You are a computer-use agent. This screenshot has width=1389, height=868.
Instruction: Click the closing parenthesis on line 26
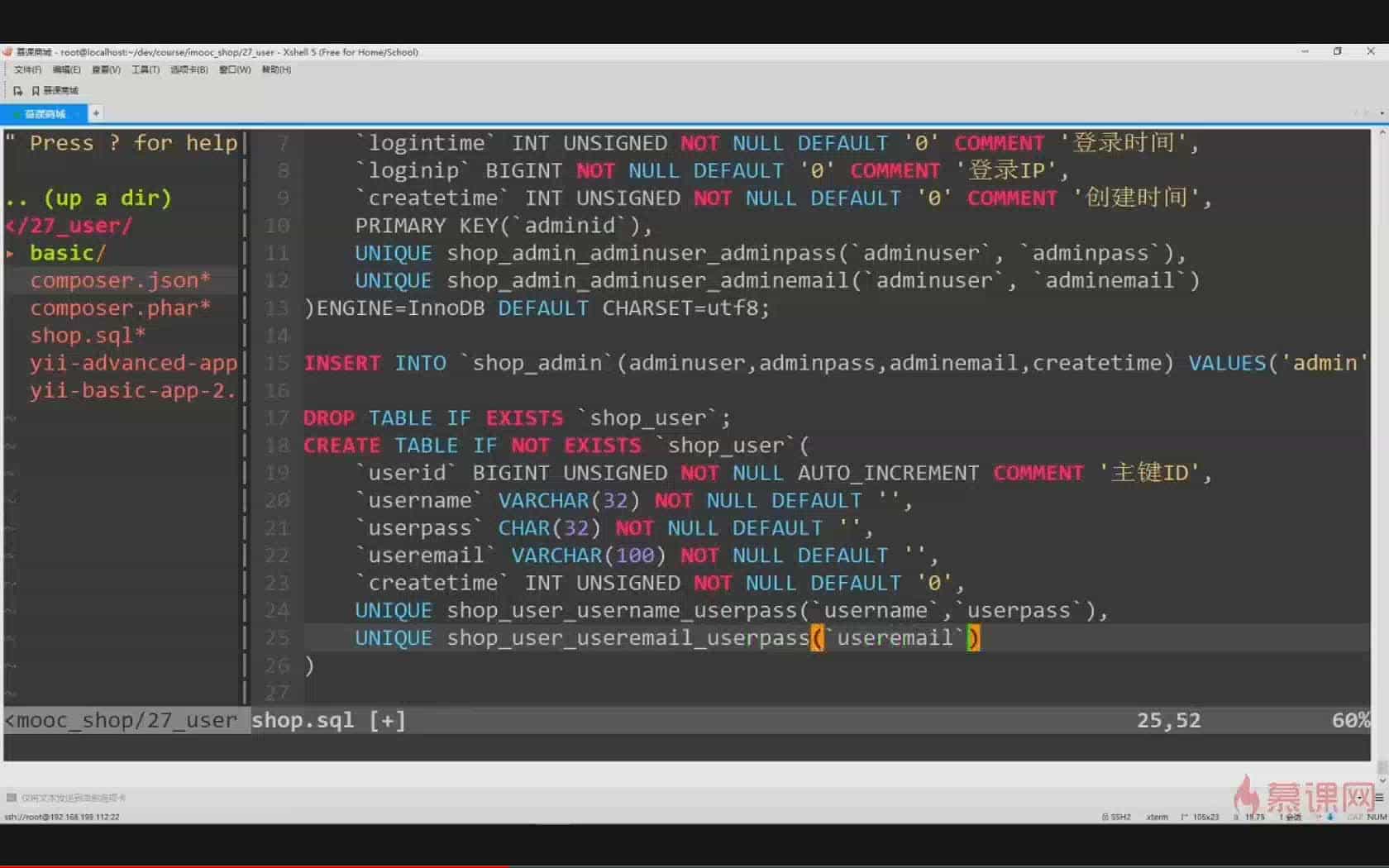(309, 665)
